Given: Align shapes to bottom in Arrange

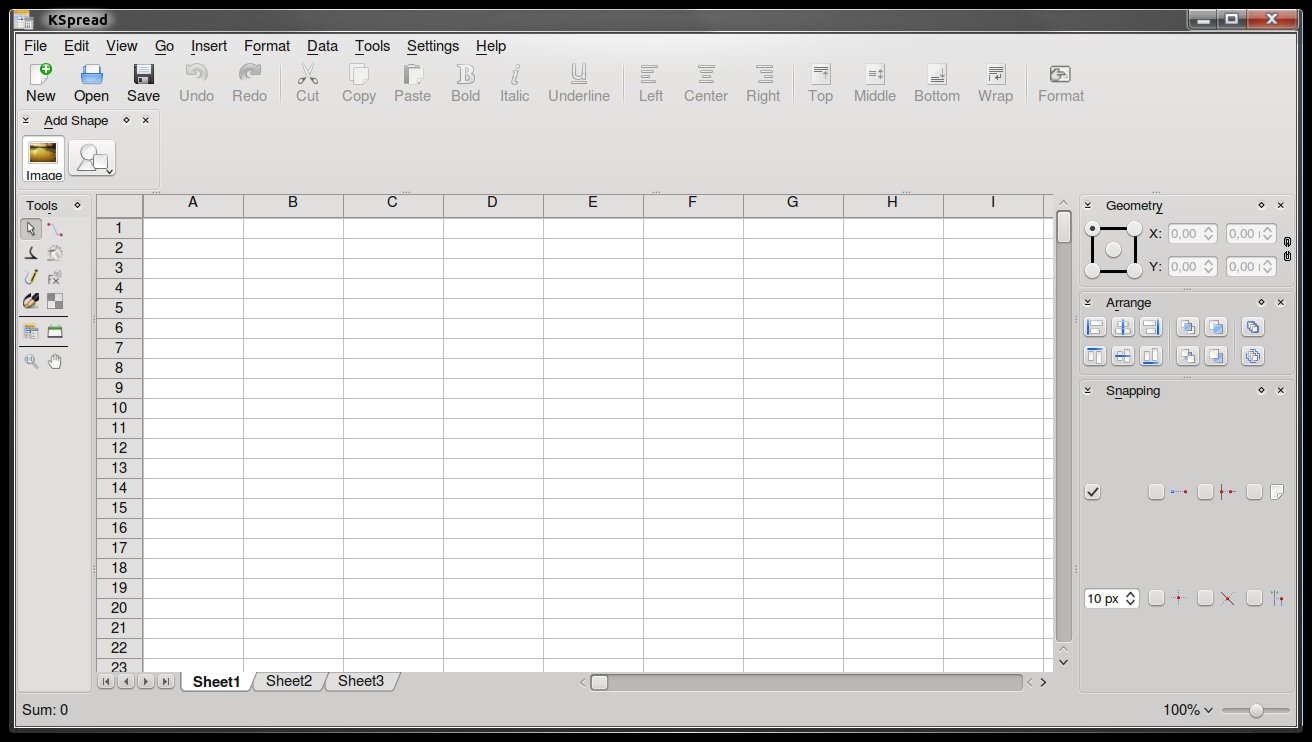Looking at the screenshot, I should [1151, 356].
